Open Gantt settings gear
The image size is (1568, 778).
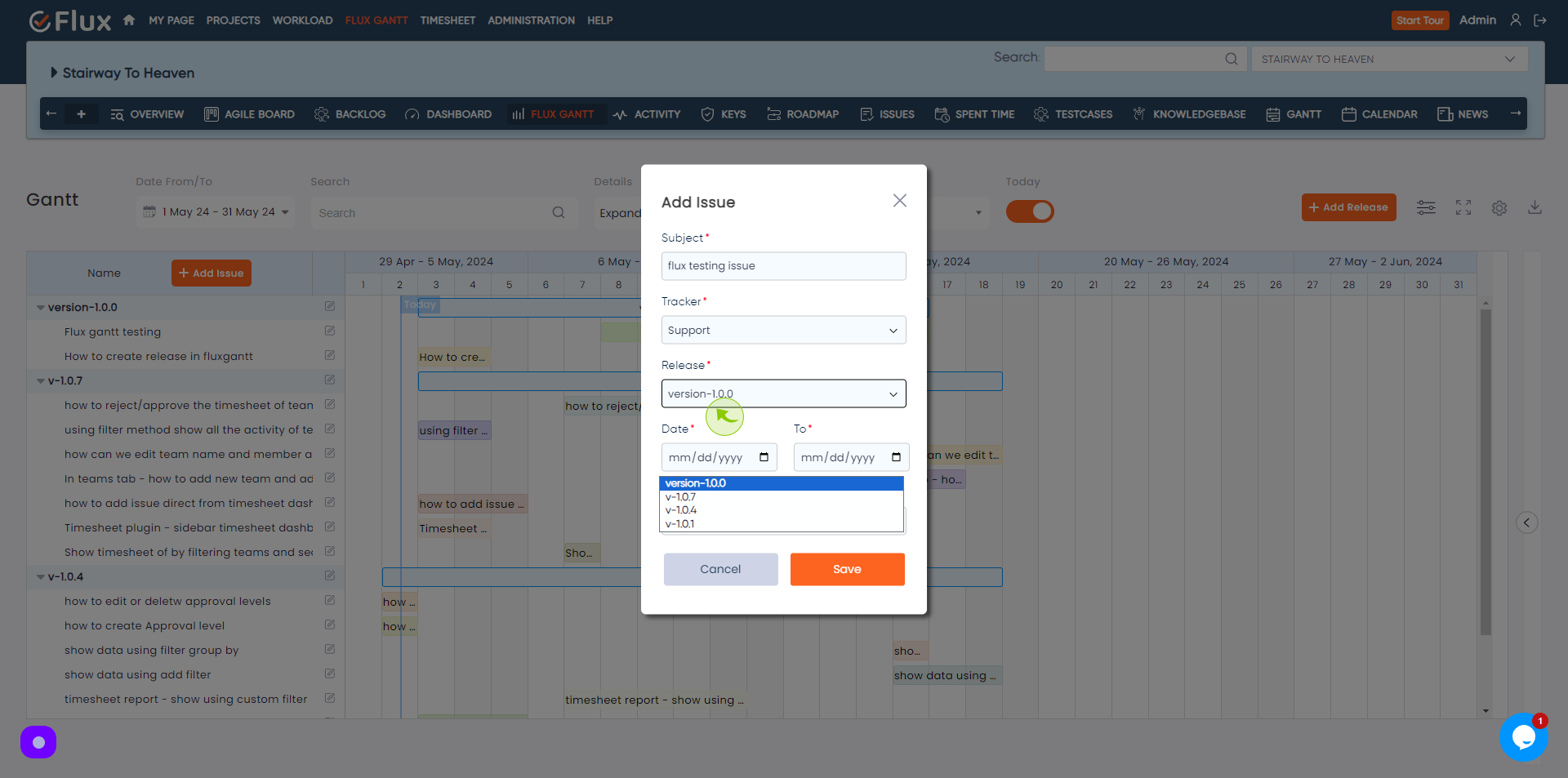click(x=1499, y=208)
